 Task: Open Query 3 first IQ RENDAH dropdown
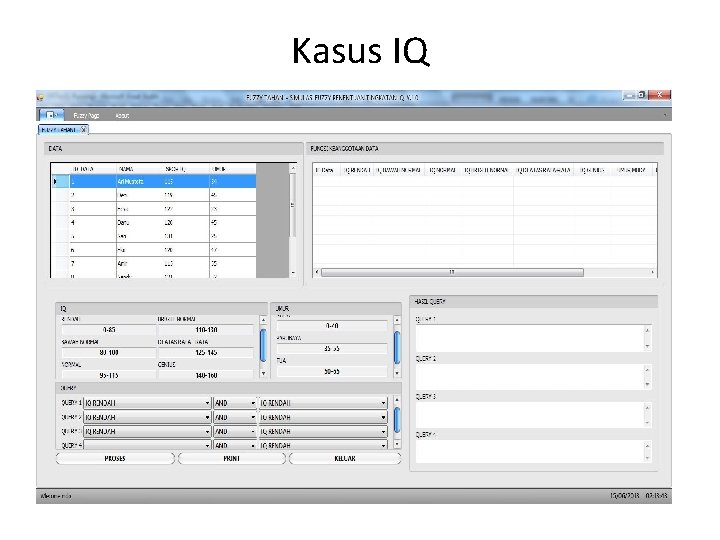coord(147,432)
